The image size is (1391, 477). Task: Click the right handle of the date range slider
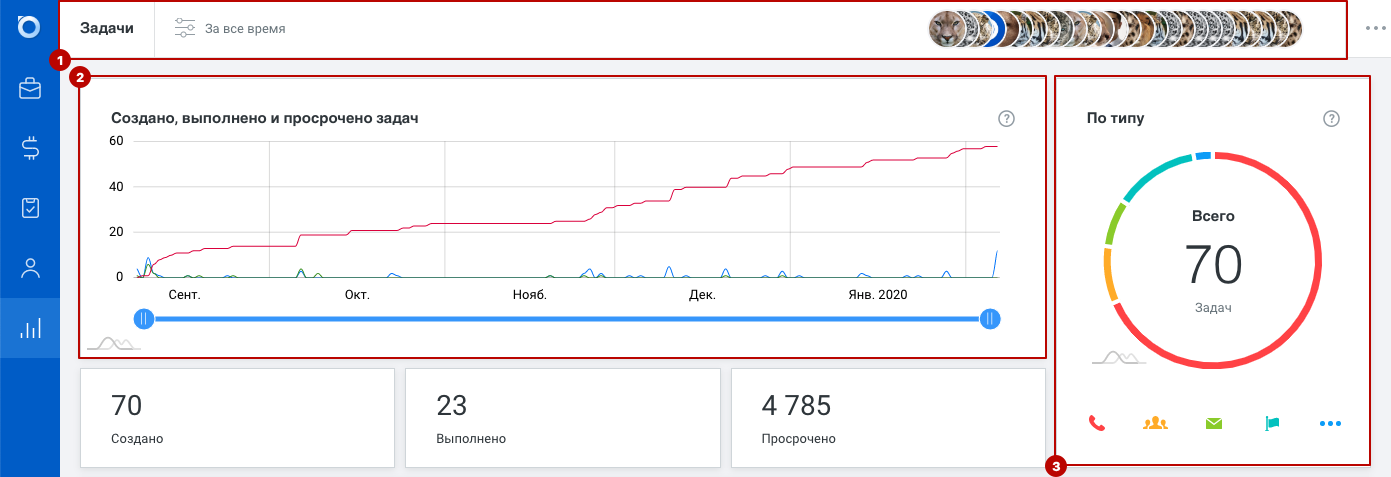coord(990,319)
